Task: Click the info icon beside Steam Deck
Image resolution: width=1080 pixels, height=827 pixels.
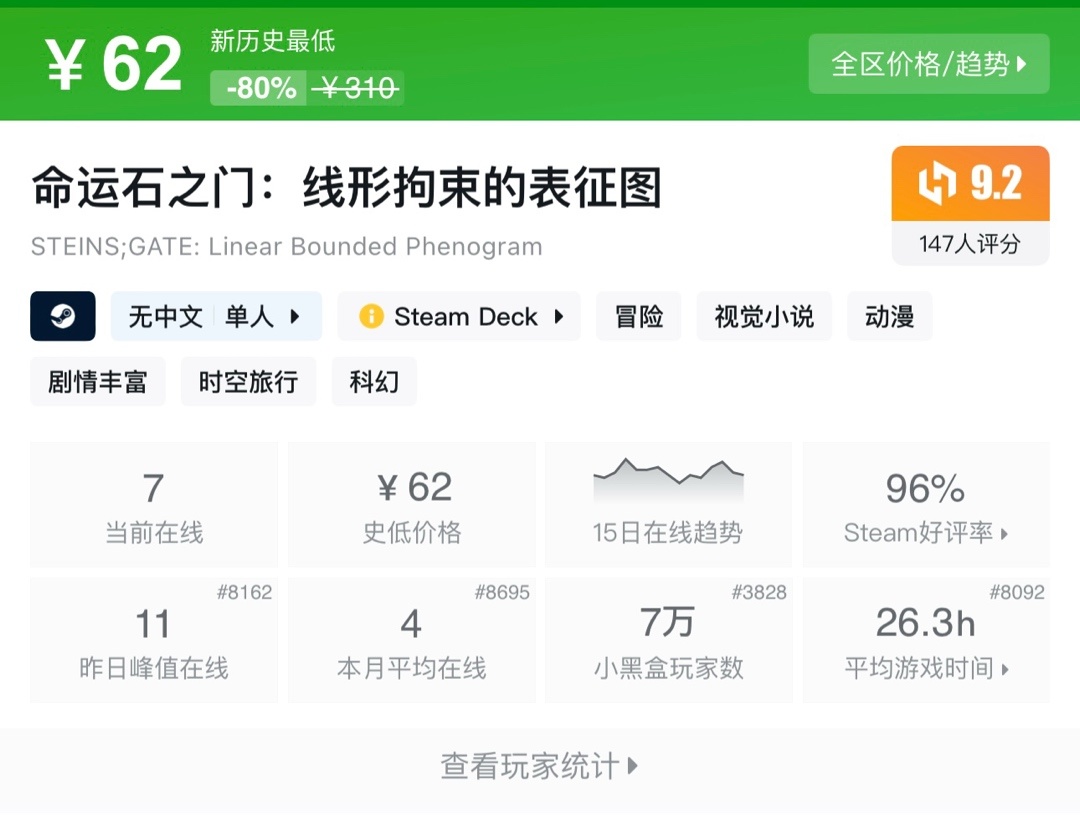Action: click(370, 316)
